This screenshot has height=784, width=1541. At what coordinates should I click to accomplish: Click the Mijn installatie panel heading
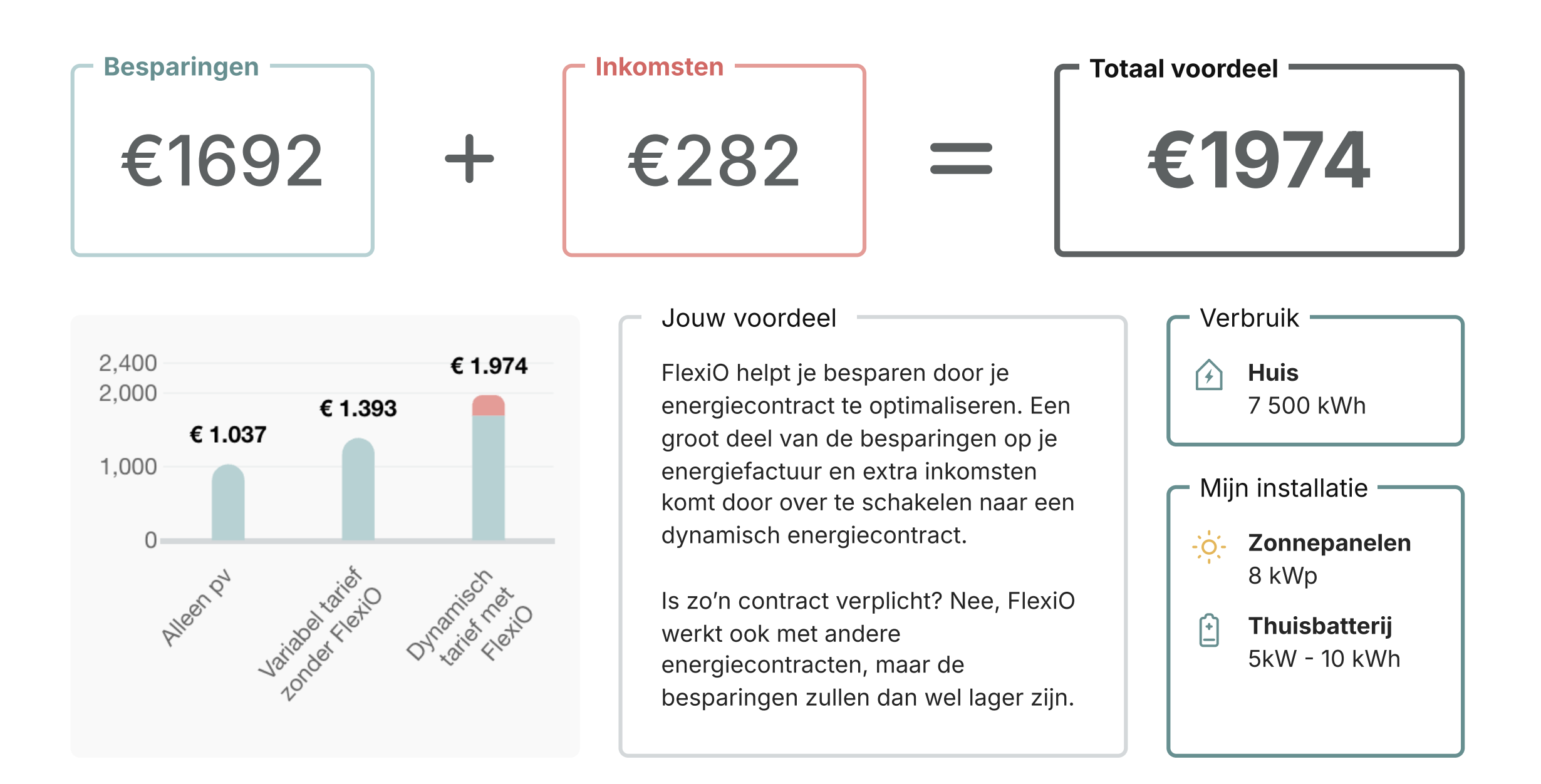click(x=1283, y=488)
